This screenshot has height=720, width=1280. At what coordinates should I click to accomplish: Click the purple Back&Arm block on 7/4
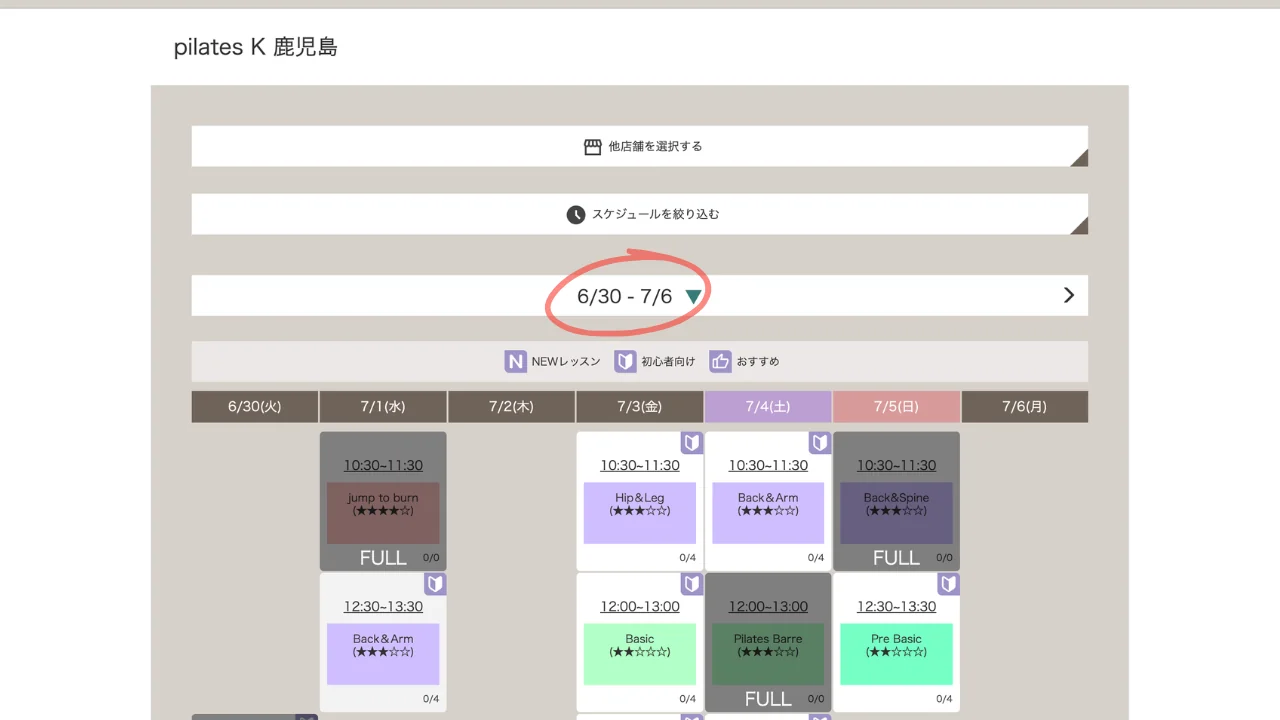768,513
